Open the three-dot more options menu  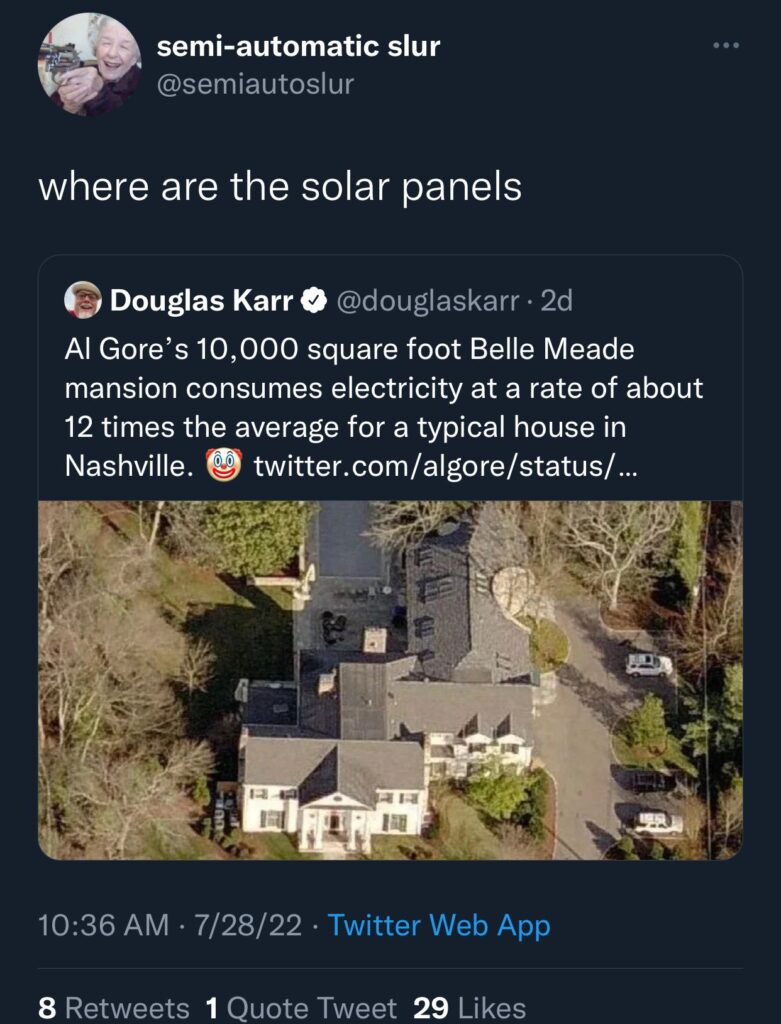click(x=726, y=46)
